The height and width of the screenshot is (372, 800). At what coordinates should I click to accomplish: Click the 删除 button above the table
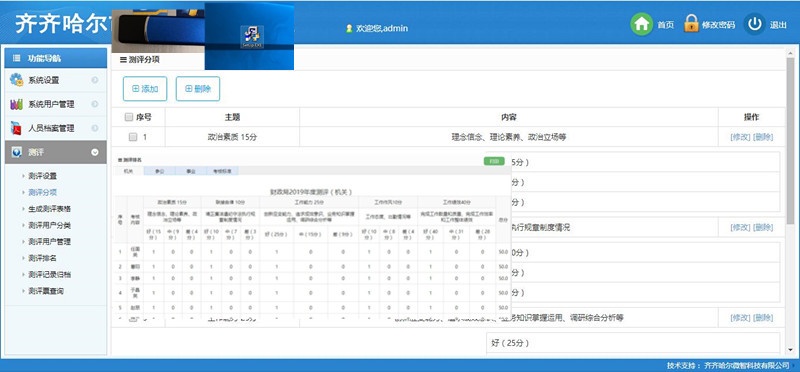(198, 89)
